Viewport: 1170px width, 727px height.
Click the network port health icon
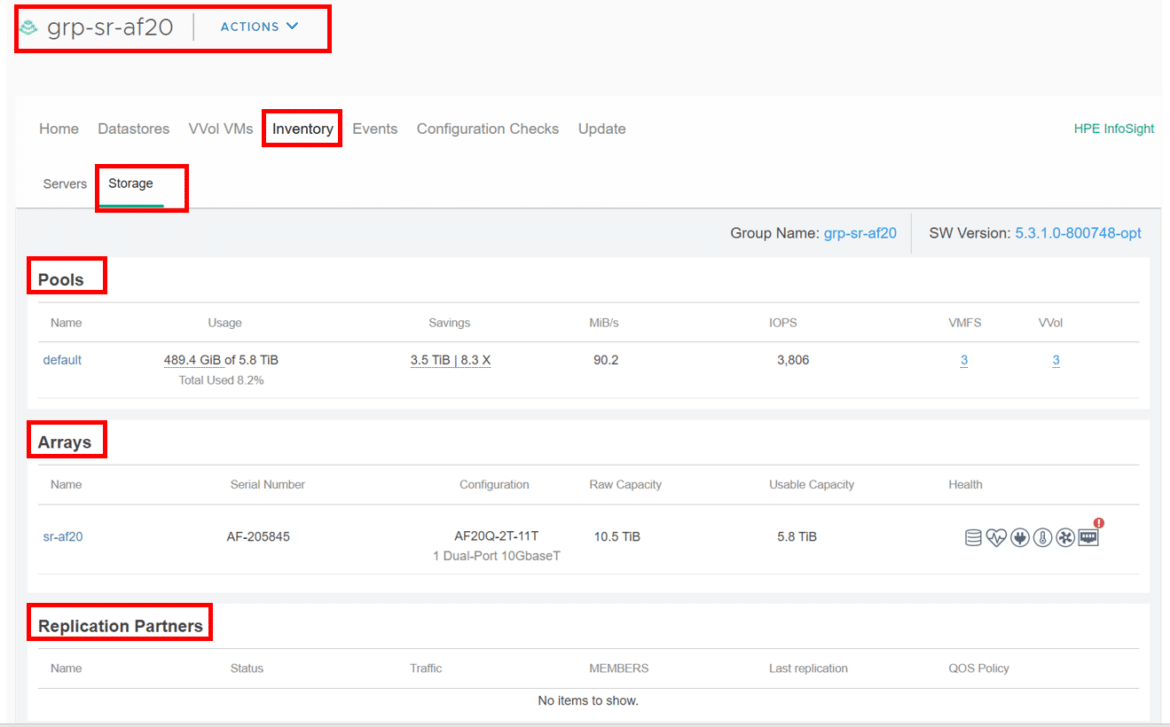1088,537
